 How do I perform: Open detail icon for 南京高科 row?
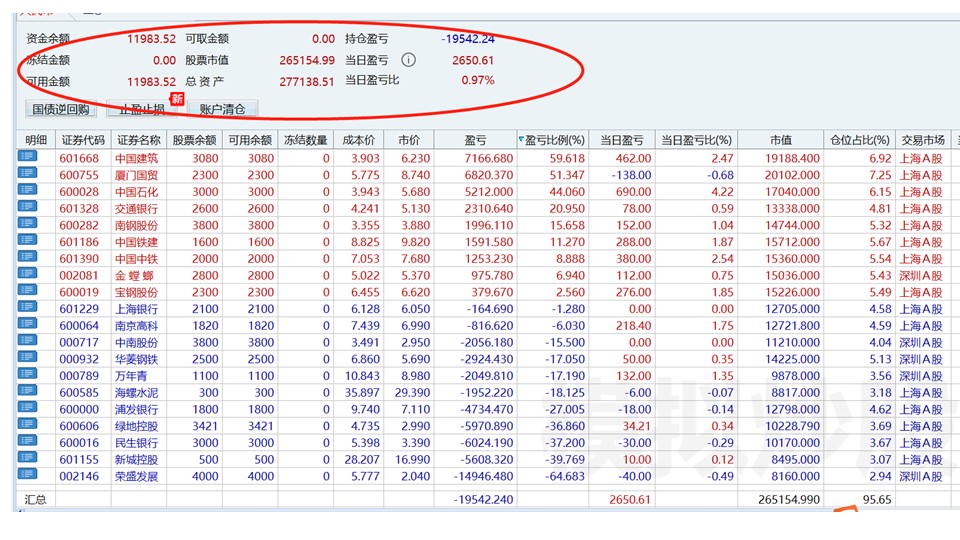click(x=28, y=324)
